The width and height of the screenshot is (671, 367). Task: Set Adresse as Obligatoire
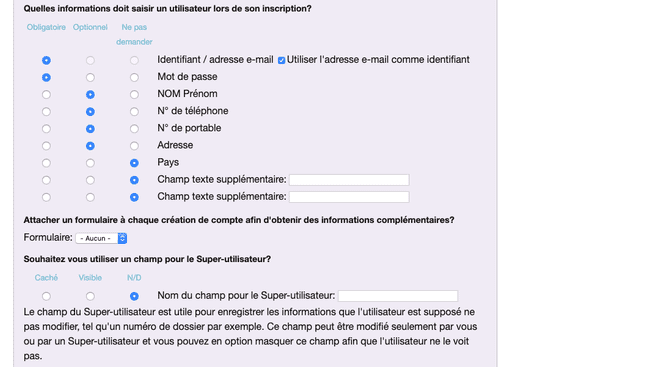click(46, 146)
